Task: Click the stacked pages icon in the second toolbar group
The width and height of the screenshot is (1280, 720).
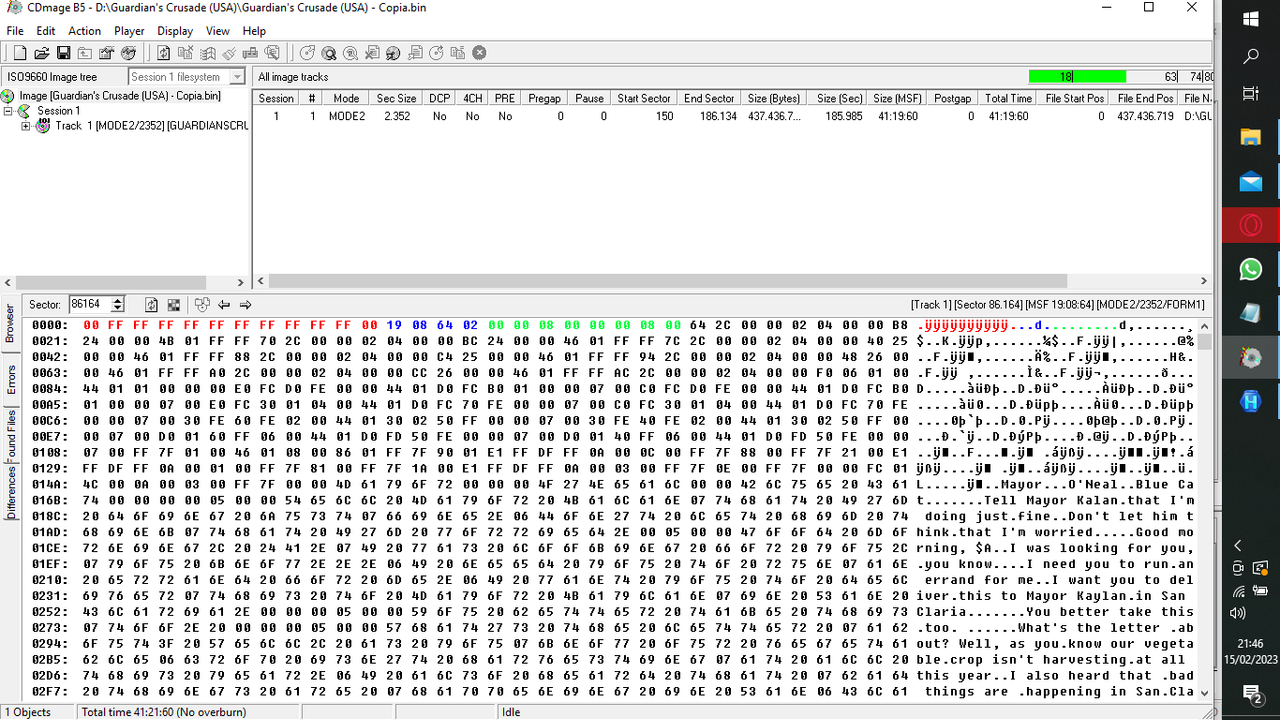Action: [207, 53]
